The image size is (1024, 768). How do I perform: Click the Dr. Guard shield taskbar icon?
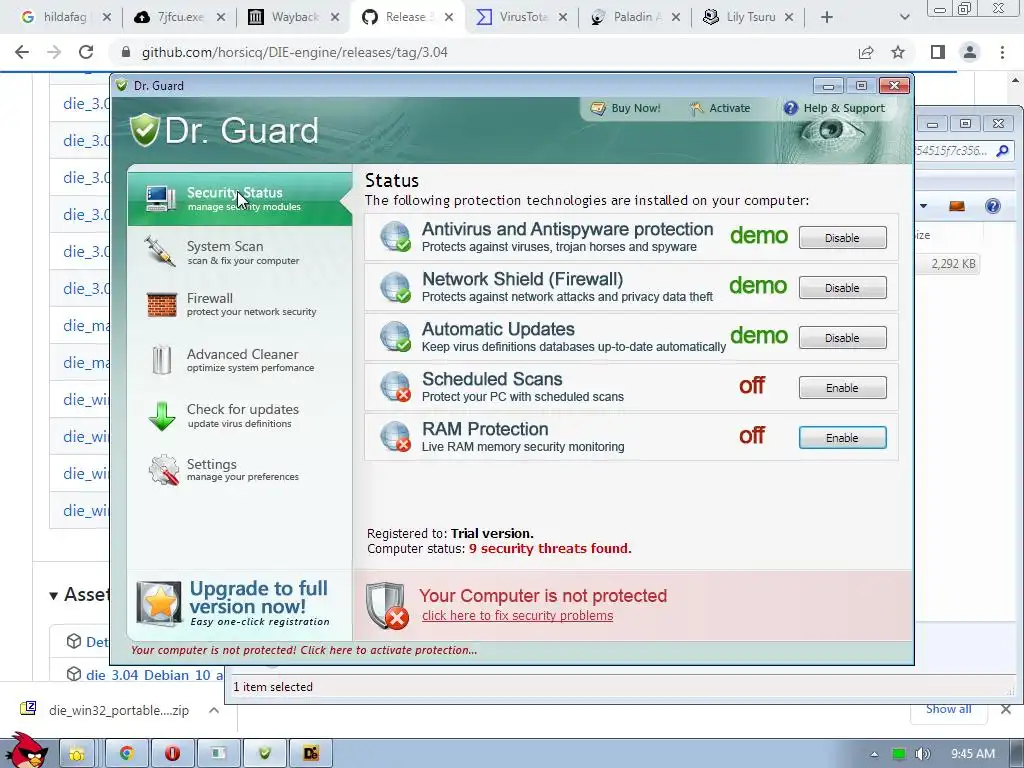click(x=264, y=753)
